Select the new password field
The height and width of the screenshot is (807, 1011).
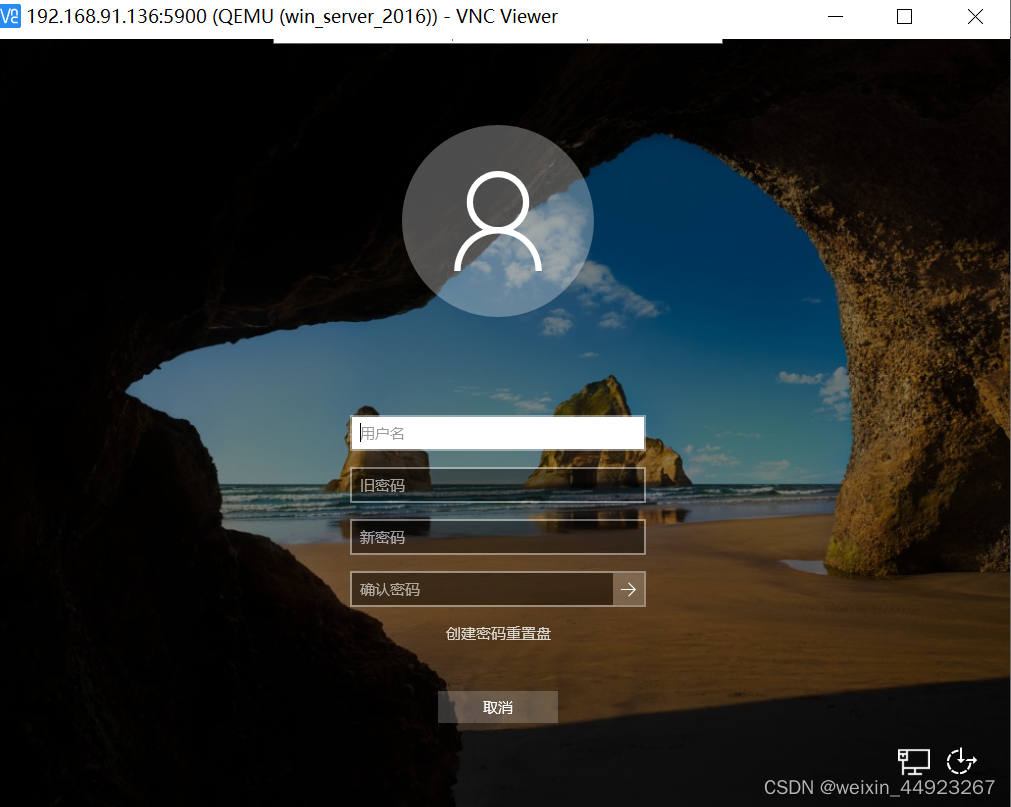(497, 537)
